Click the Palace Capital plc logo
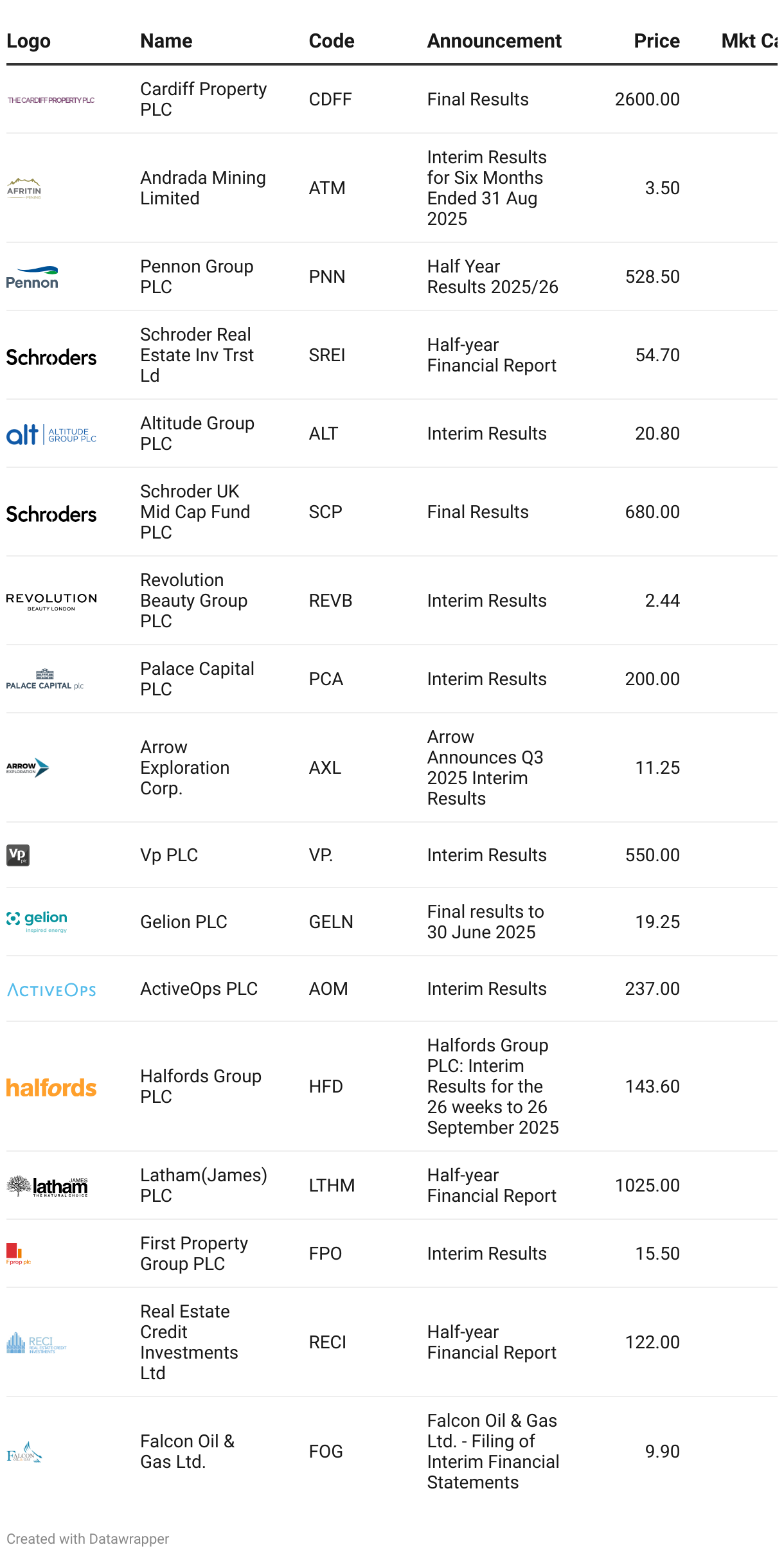The width and height of the screenshot is (784, 1554). tap(45, 679)
